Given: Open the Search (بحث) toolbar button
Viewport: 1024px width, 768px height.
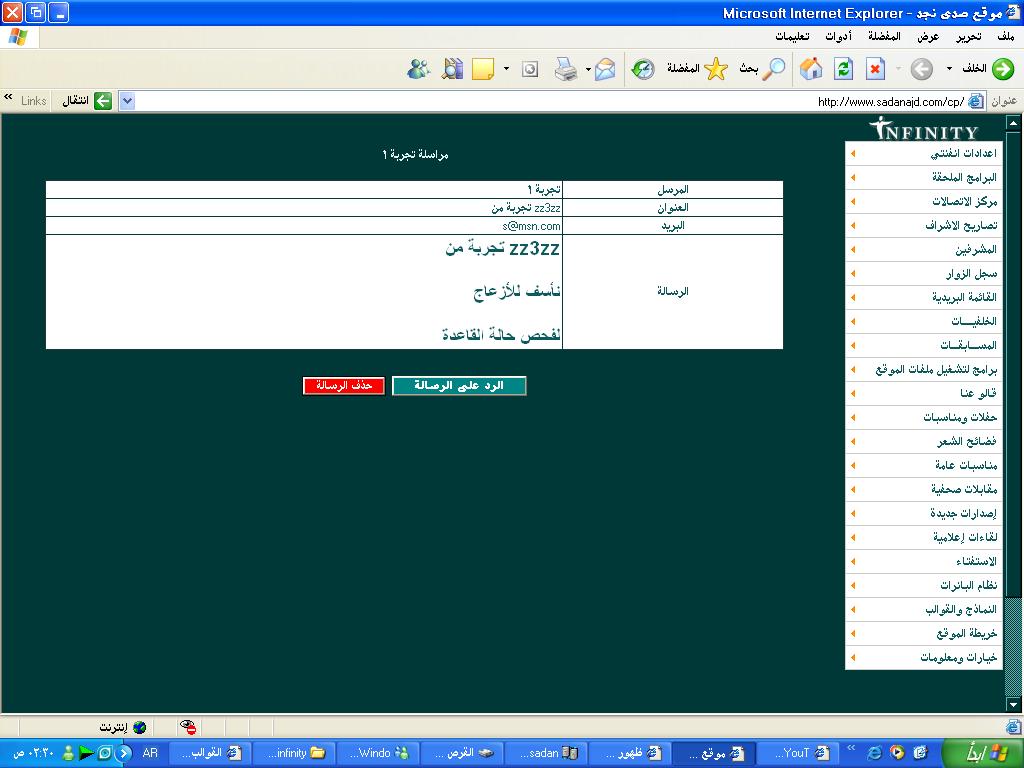Looking at the screenshot, I should coord(762,68).
